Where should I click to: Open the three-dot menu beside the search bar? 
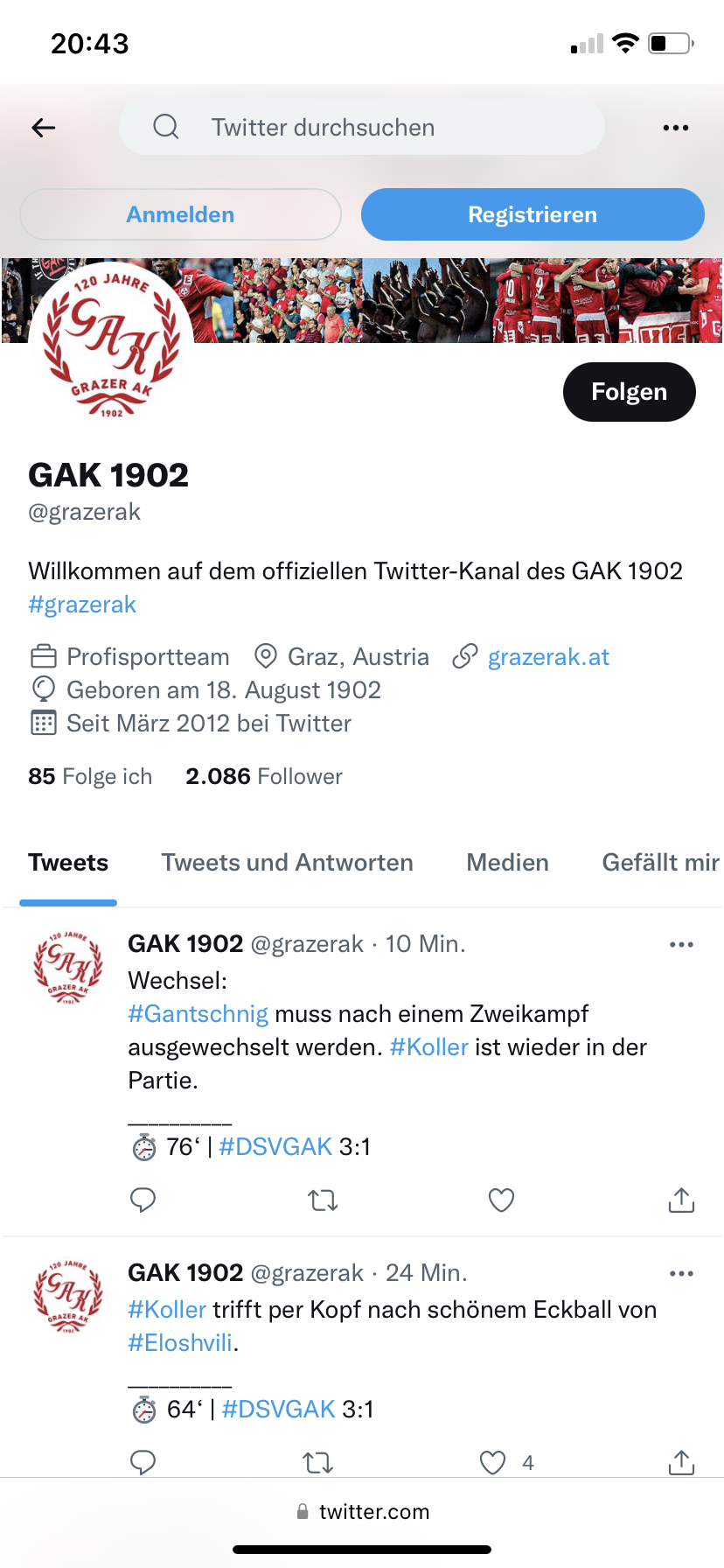click(x=675, y=128)
